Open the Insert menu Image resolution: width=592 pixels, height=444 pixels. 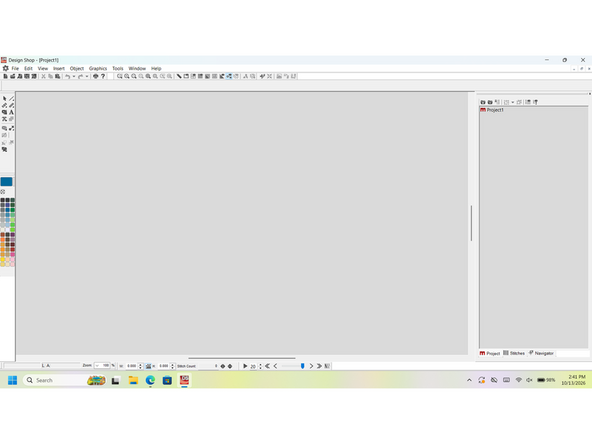tap(59, 68)
